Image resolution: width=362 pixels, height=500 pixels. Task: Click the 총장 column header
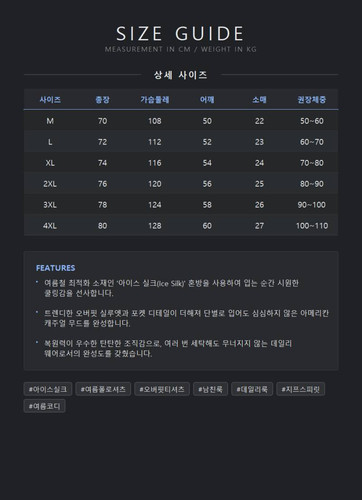click(102, 99)
